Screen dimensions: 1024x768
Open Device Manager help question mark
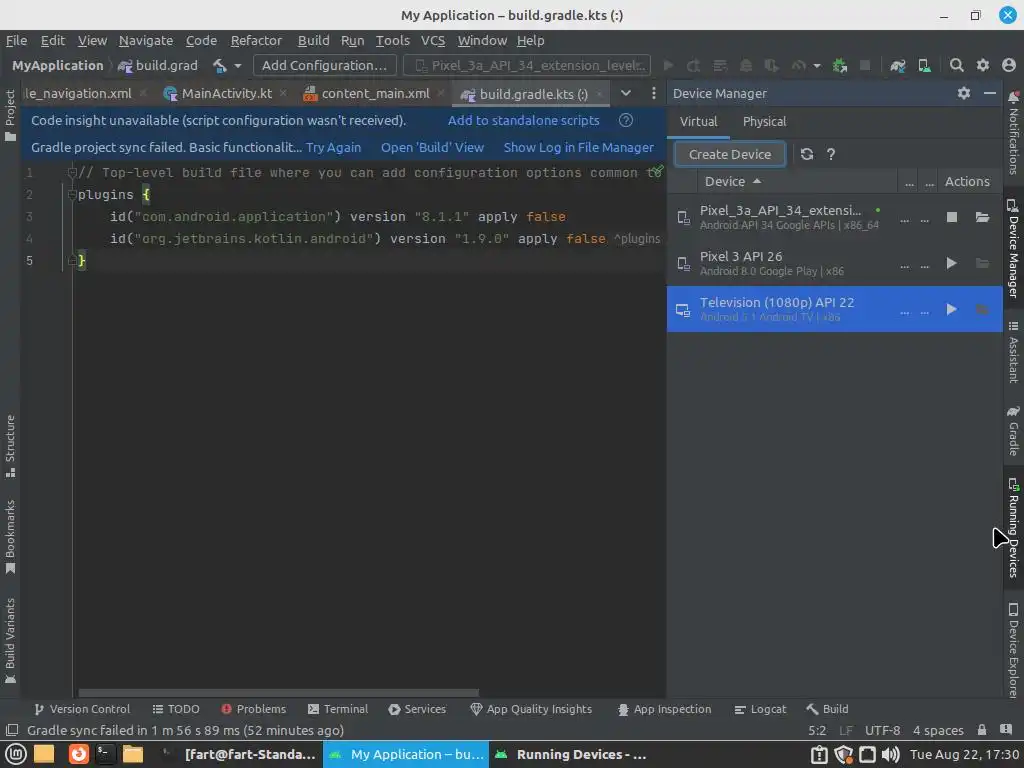831,154
